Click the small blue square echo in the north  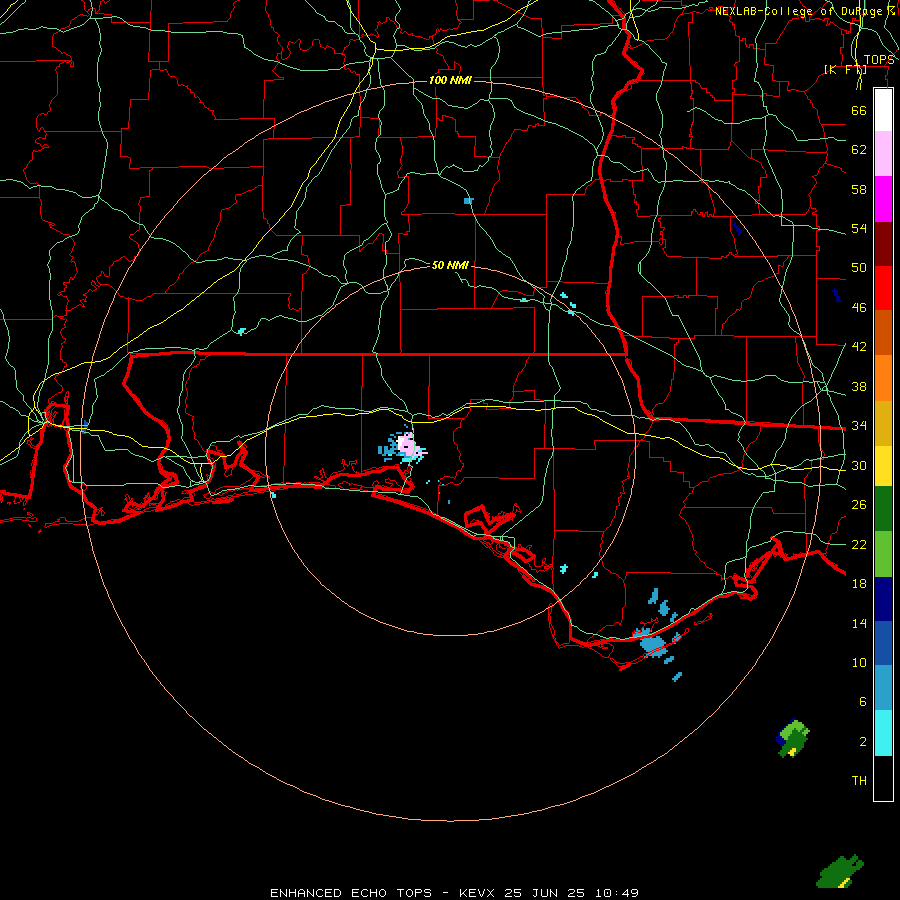[x=468, y=201]
